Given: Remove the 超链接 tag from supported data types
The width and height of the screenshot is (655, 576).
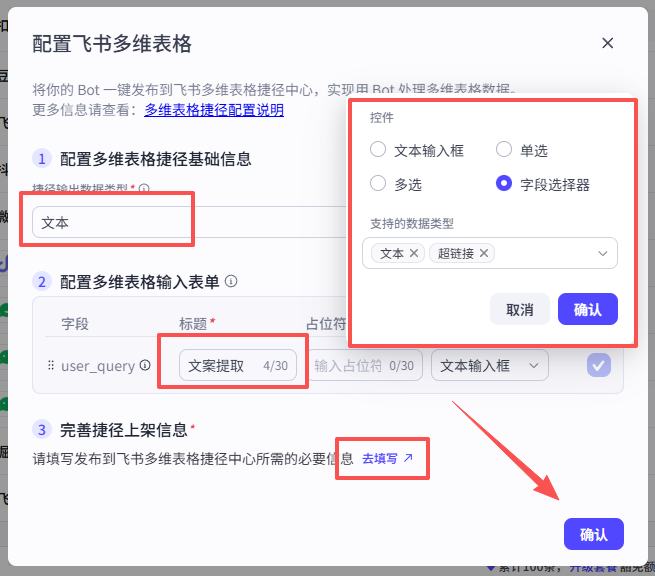Looking at the screenshot, I should pos(484,253).
